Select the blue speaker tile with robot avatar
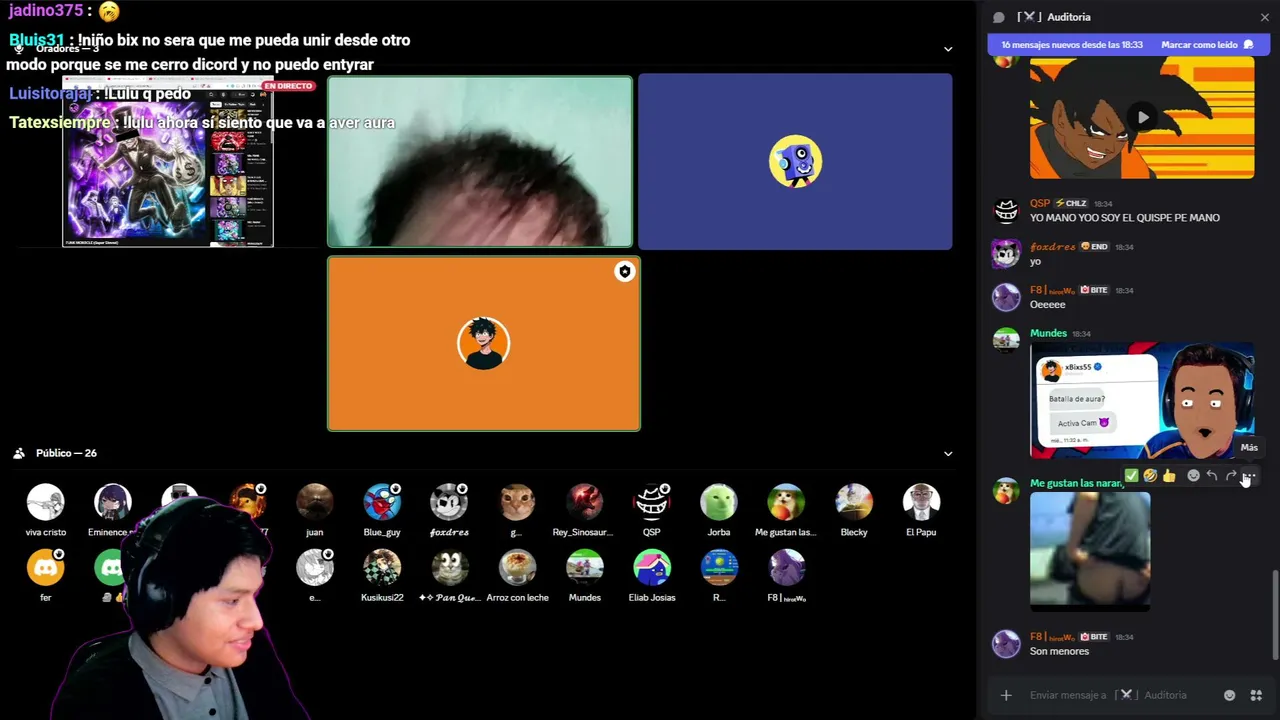This screenshot has height=720, width=1280. click(x=795, y=161)
